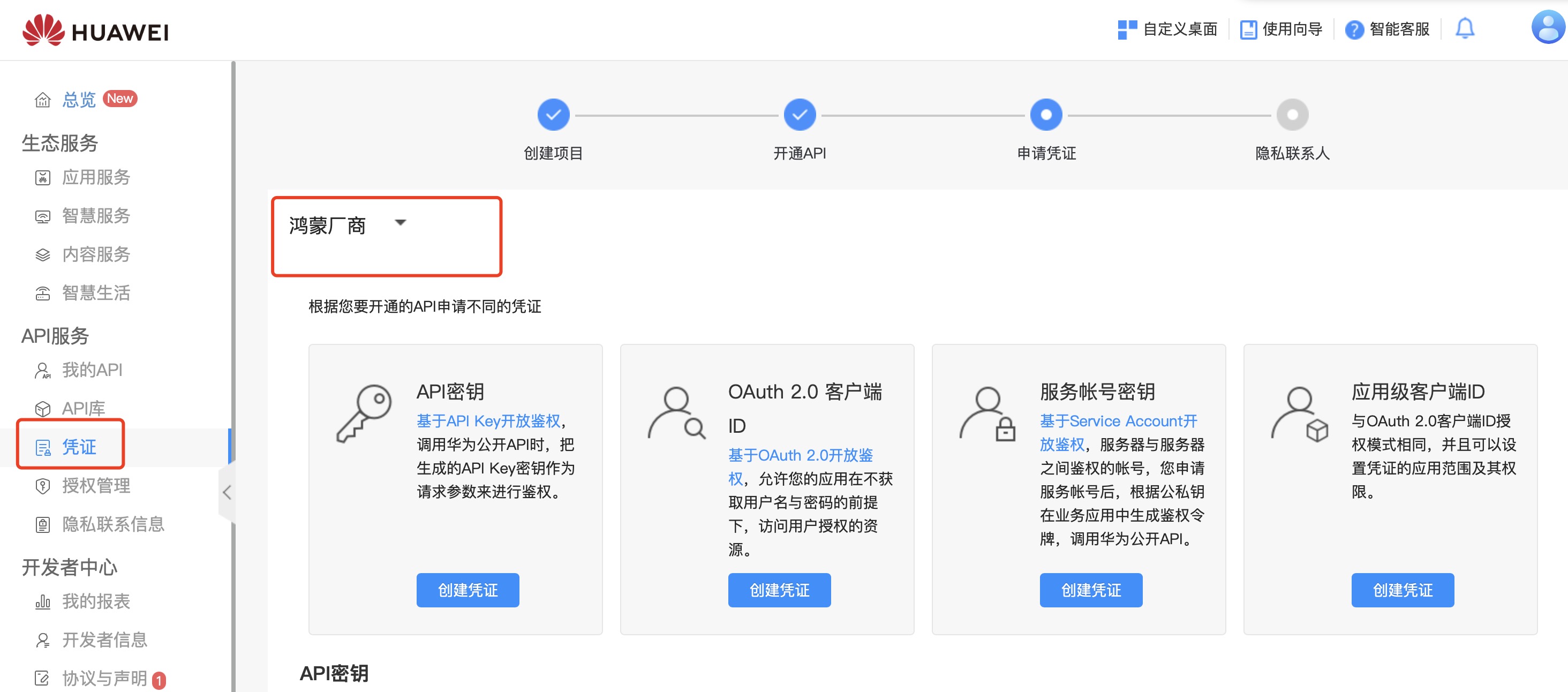This screenshot has width=1568, height=692.
Task: Click the 隐私联系信息 icon
Action: [43, 524]
